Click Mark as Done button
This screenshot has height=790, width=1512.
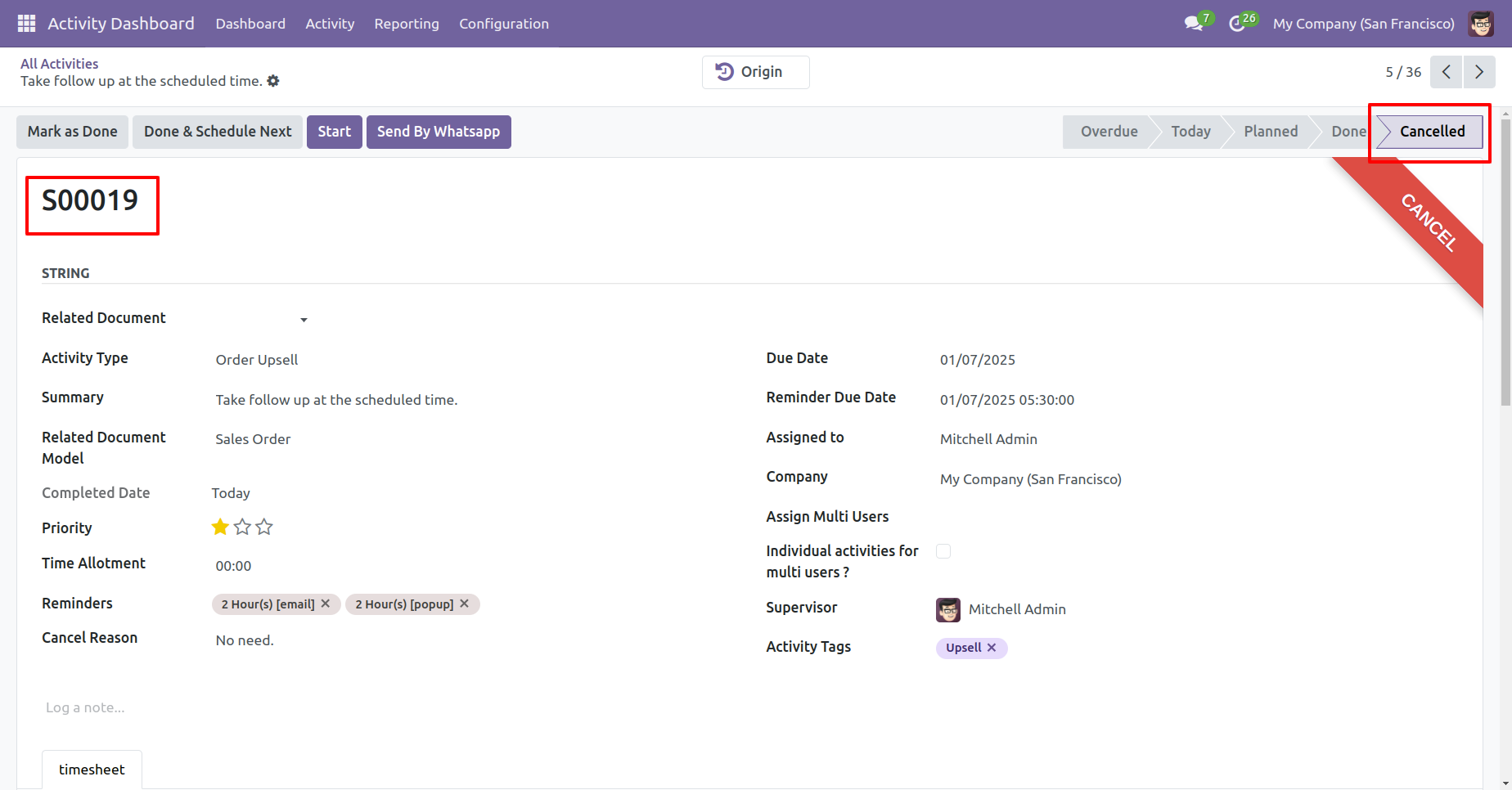[x=72, y=132]
